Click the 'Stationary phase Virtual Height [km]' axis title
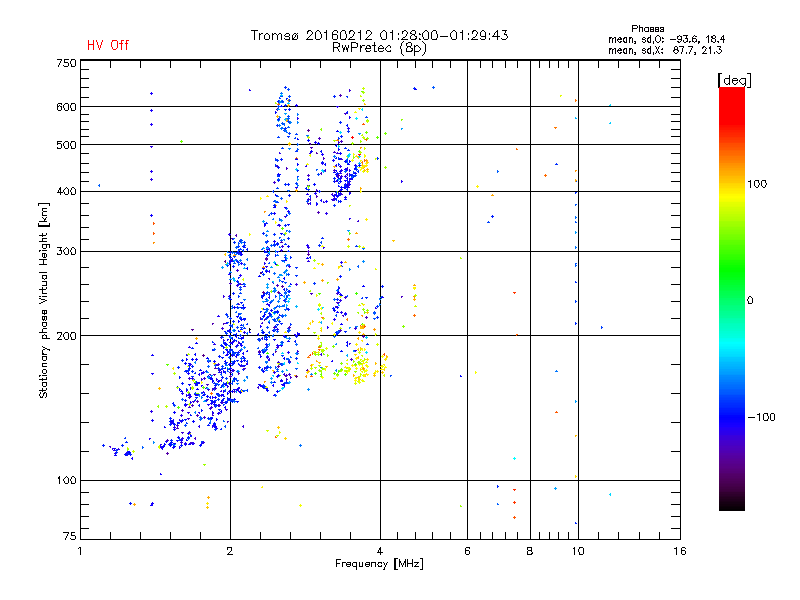This screenshot has height=600, width=800. (44, 300)
